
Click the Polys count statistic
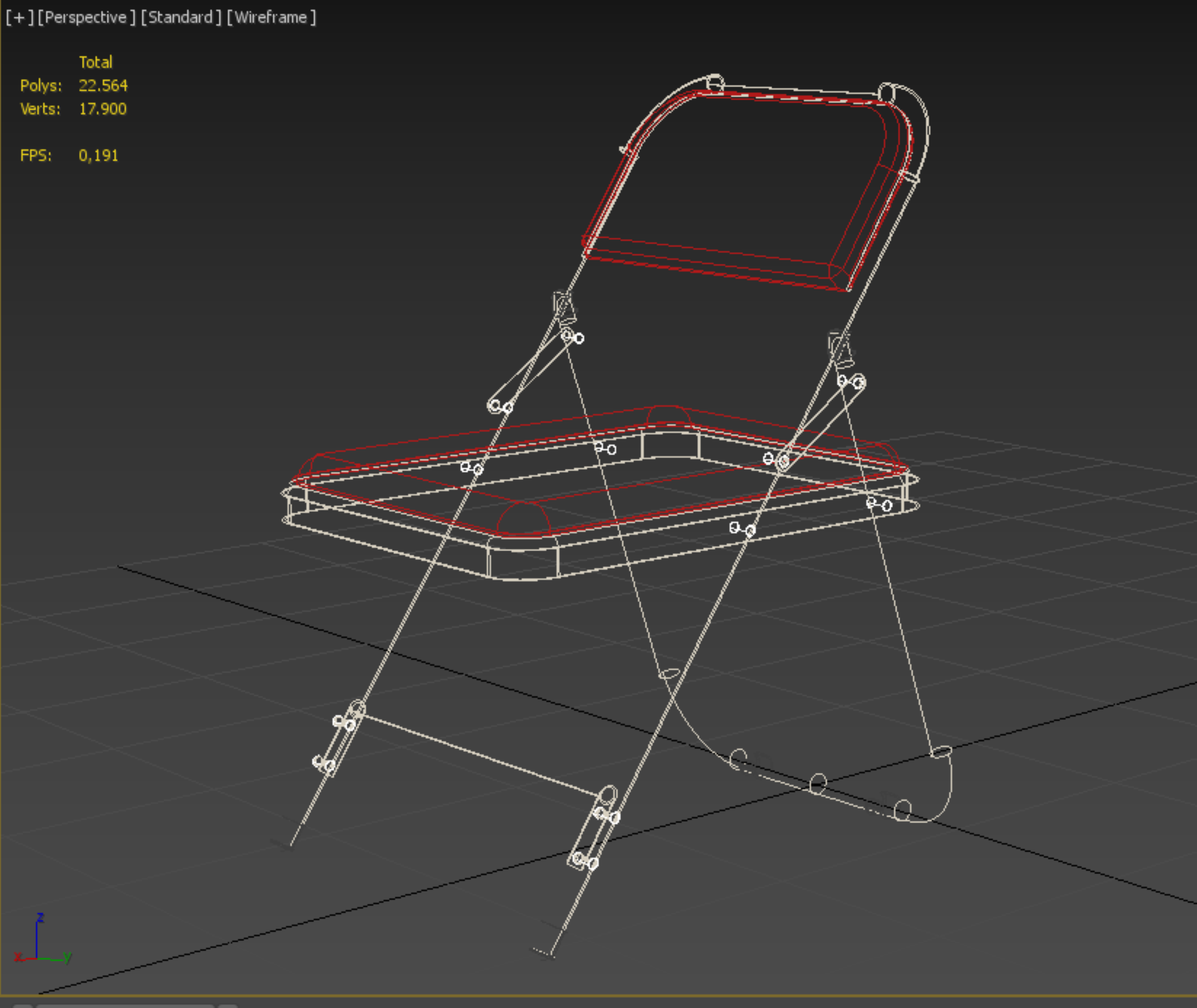(x=103, y=86)
